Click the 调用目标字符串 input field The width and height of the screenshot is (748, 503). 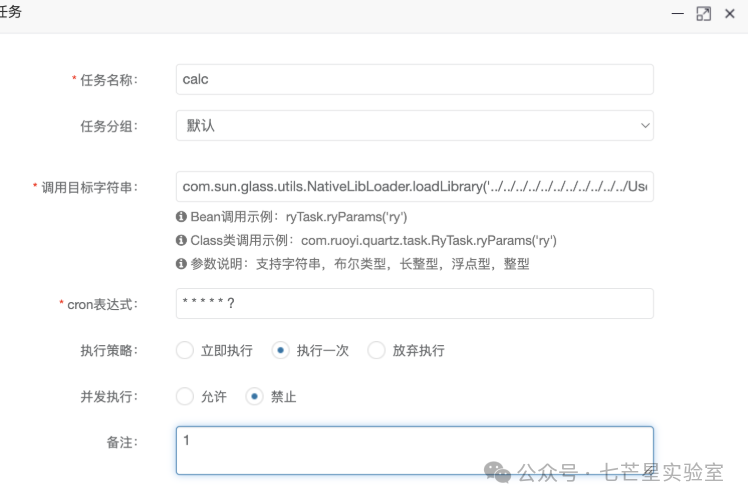415,187
